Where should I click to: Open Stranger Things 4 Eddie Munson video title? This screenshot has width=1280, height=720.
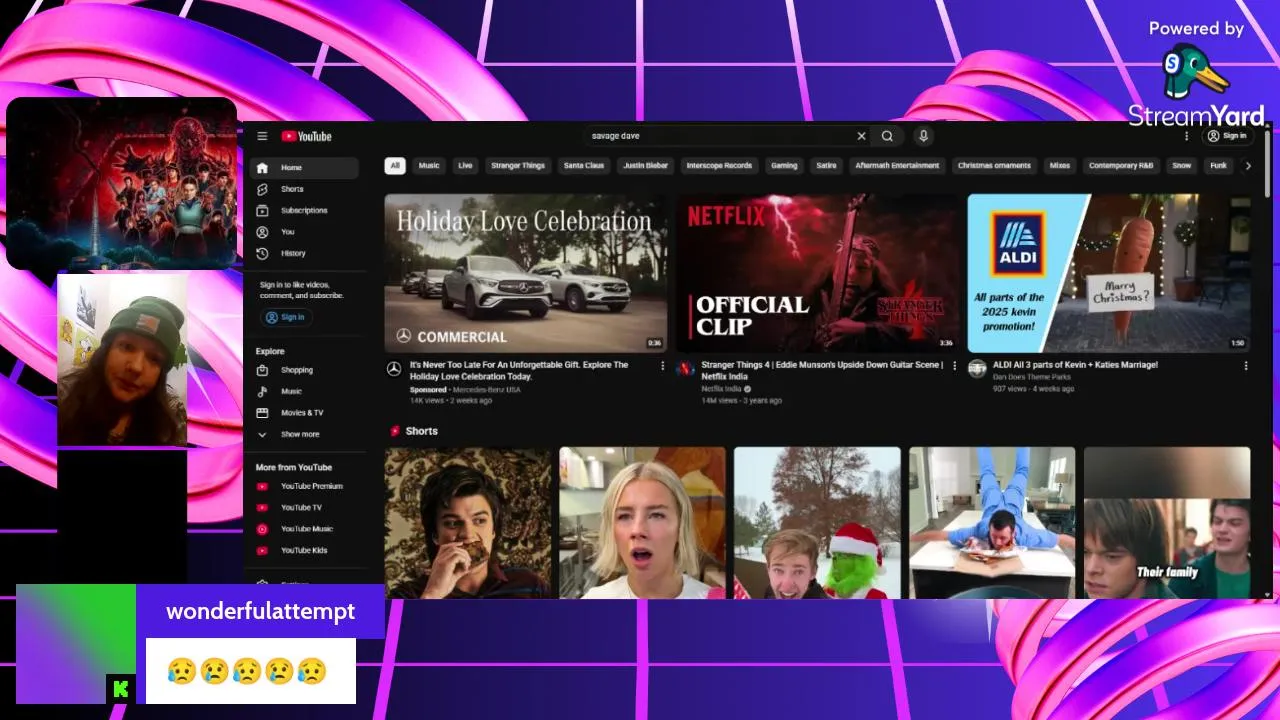821,371
